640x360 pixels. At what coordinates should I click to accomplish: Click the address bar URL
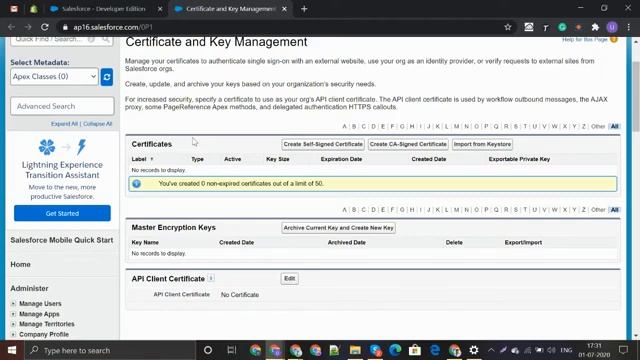[x=113, y=27]
